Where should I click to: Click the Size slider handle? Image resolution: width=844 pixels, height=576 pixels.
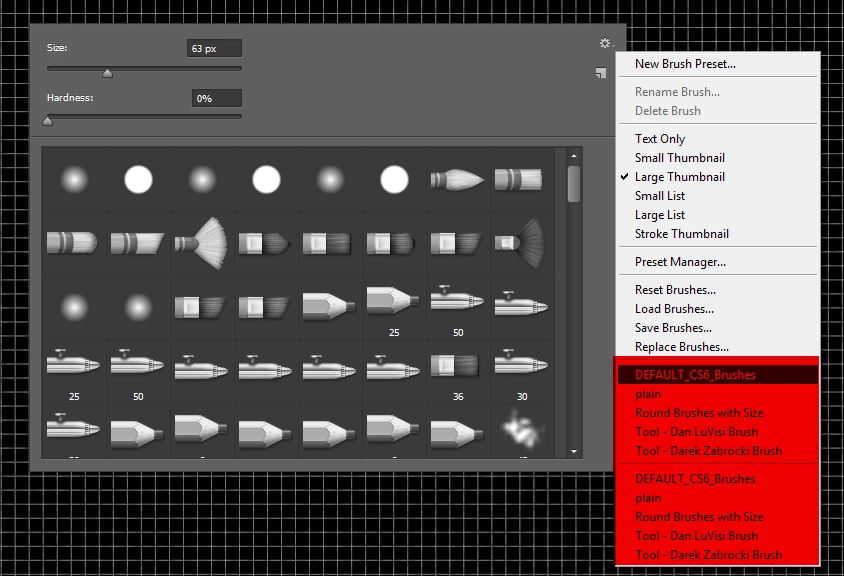click(x=108, y=73)
